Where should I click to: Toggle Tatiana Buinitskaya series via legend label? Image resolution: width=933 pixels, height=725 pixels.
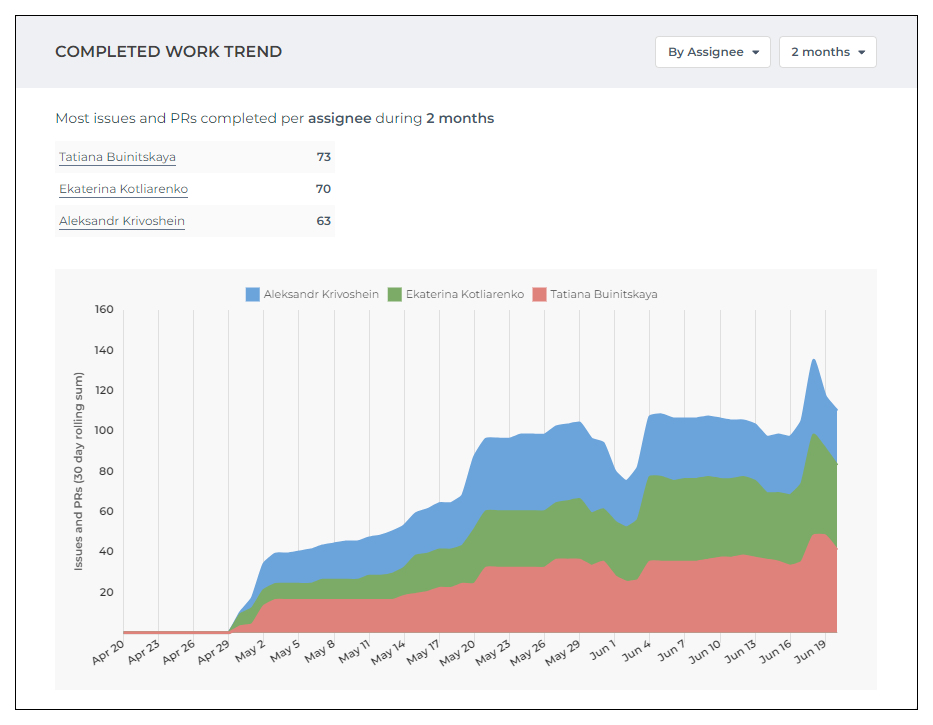pos(604,294)
